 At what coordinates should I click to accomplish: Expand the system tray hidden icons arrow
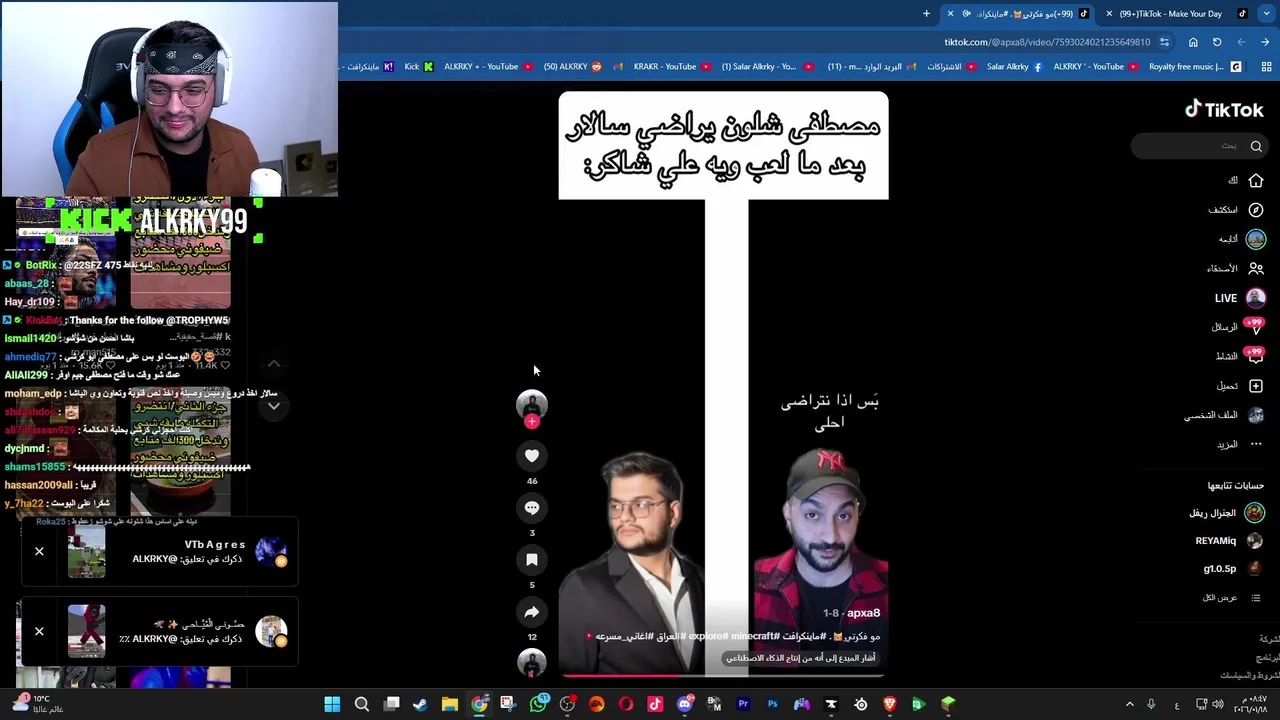1130,704
